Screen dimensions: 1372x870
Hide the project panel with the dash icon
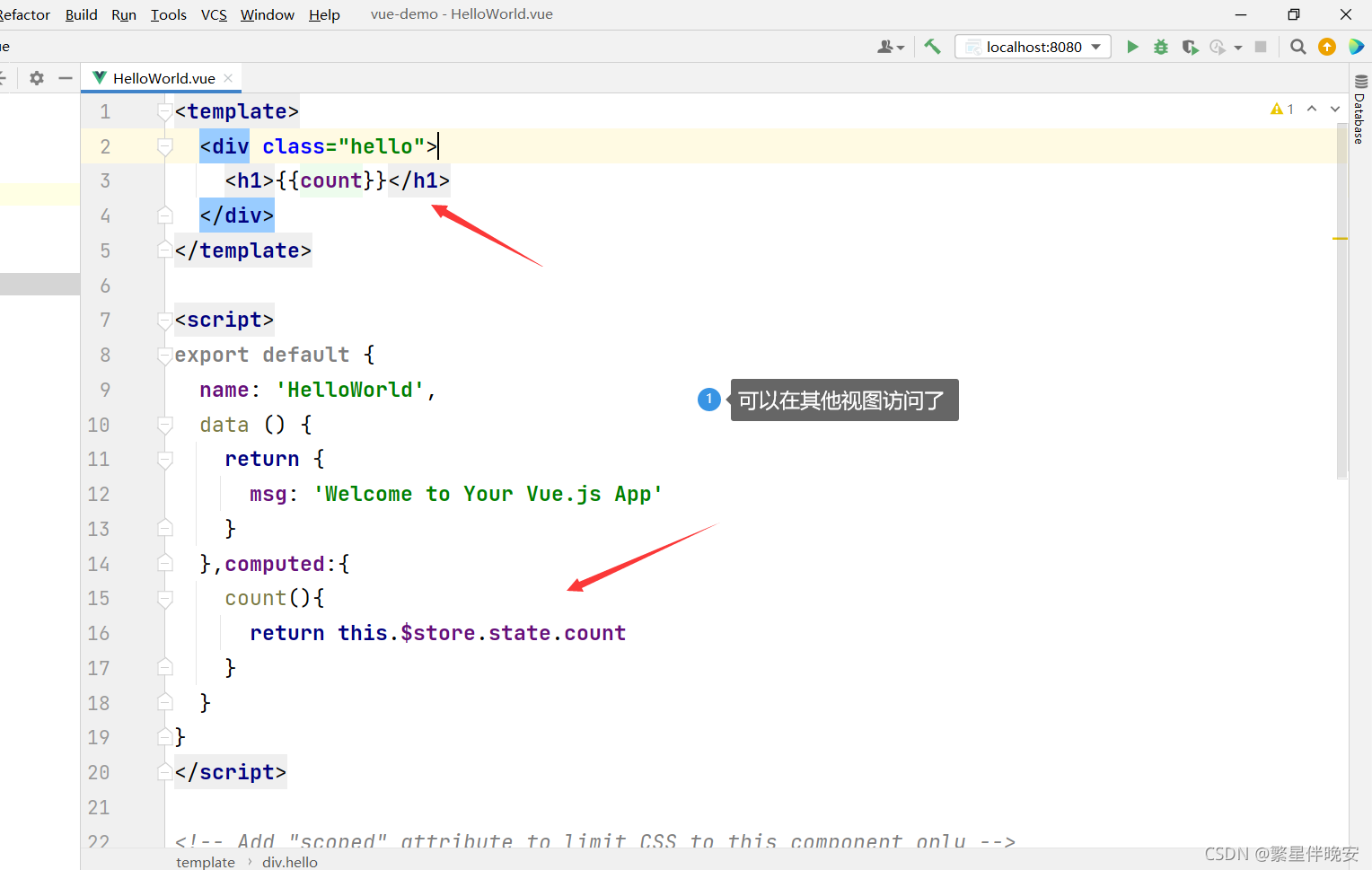click(65, 78)
